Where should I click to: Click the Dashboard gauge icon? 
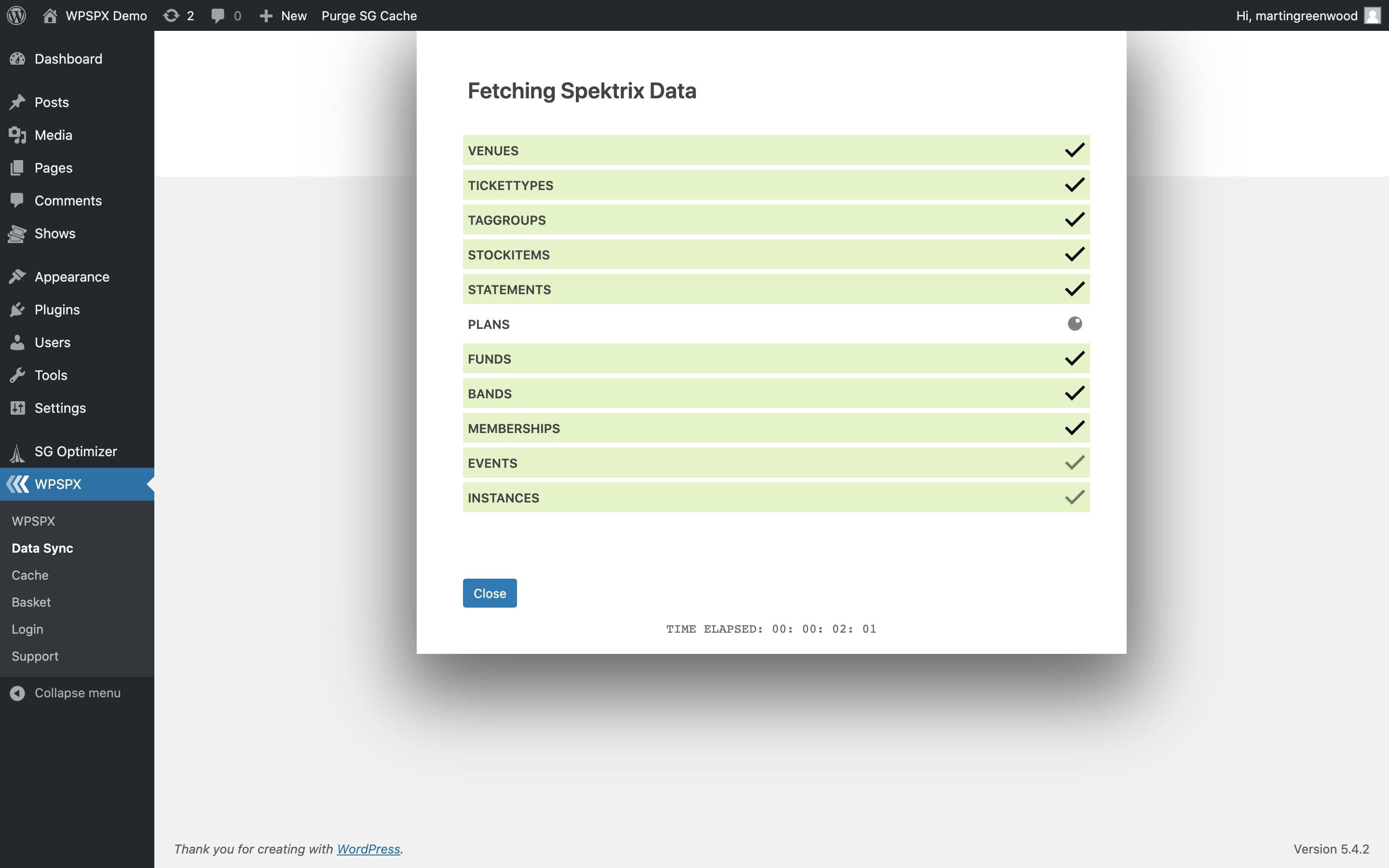(x=17, y=58)
